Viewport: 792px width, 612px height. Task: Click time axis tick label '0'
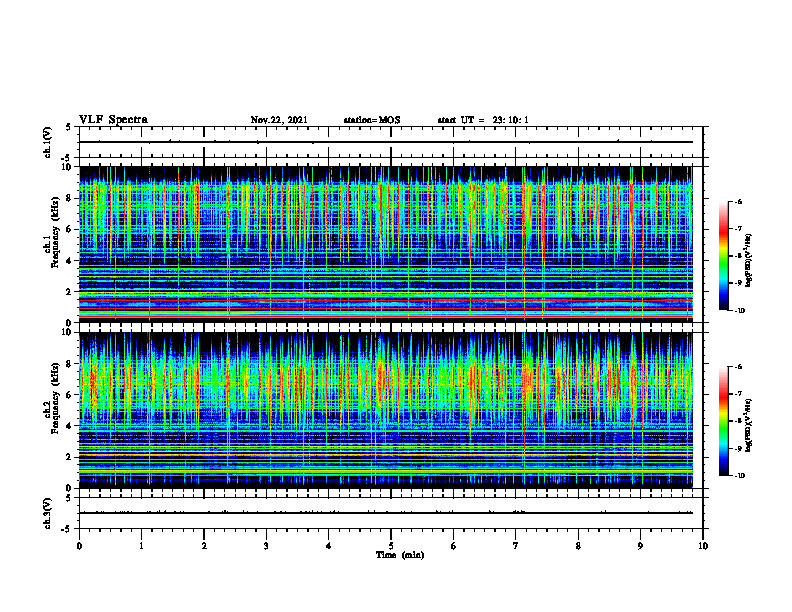click(x=79, y=546)
